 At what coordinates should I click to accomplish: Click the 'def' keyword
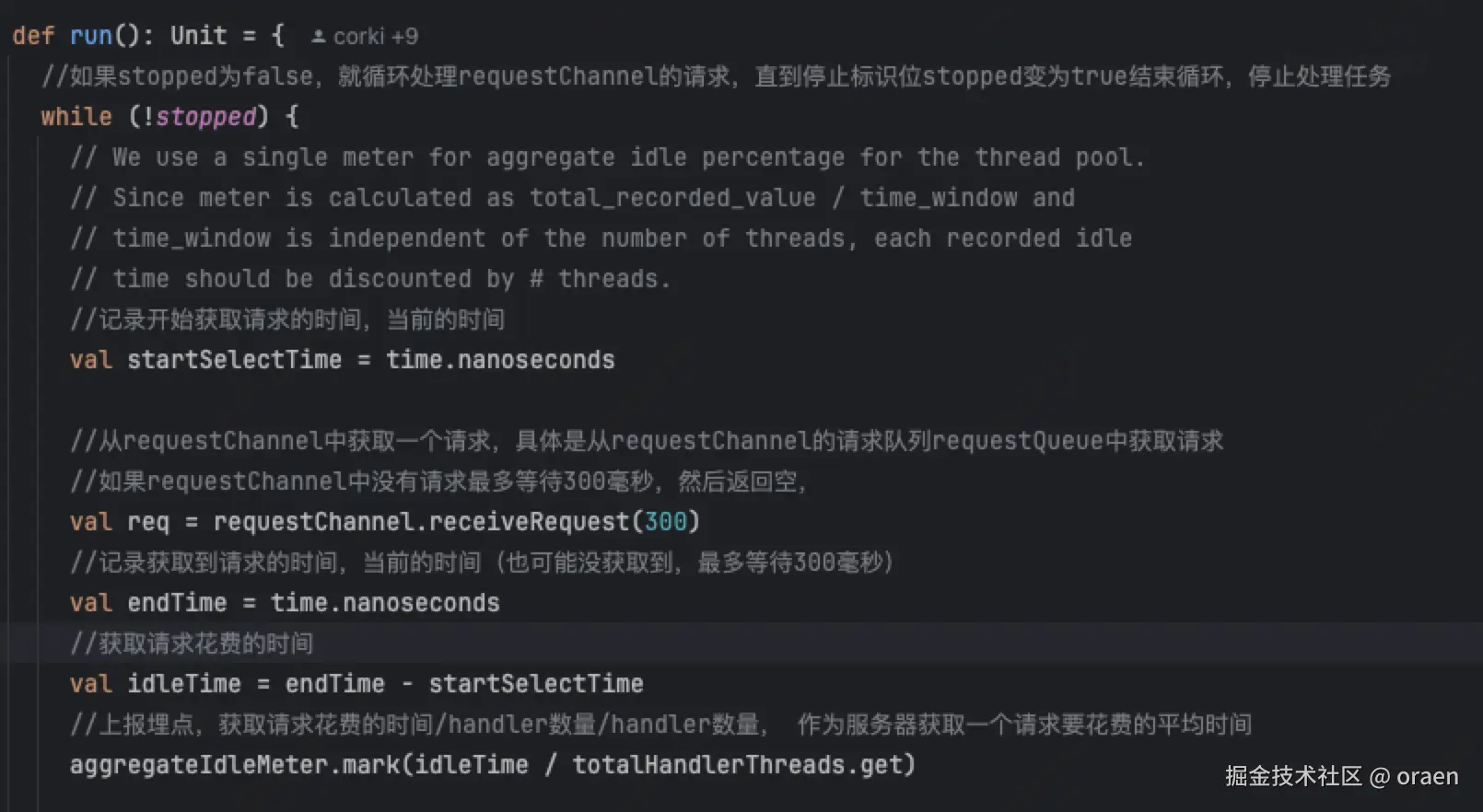(33, 36)
